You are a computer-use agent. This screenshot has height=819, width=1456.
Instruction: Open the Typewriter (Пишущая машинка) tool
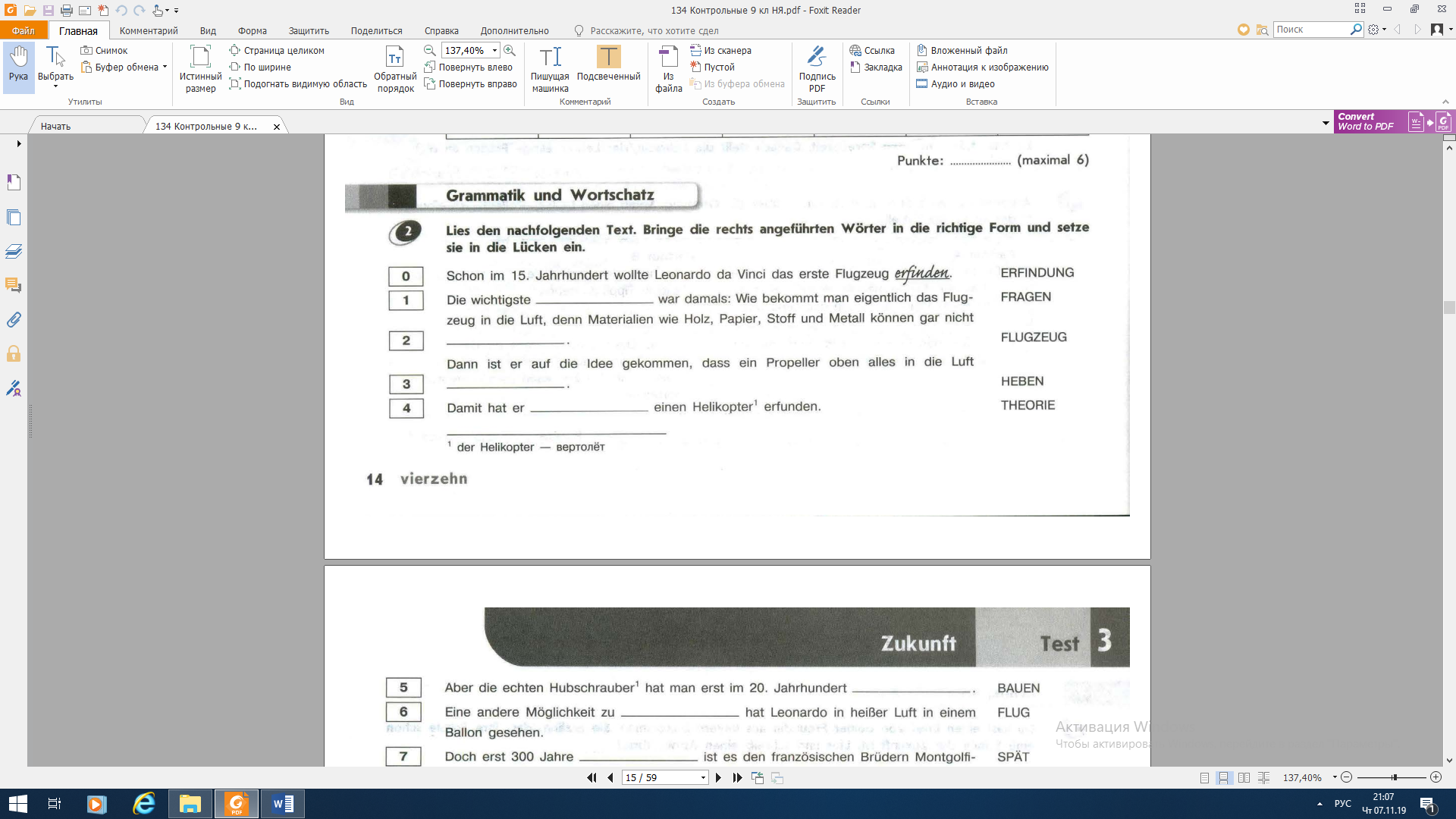[550, 68]
